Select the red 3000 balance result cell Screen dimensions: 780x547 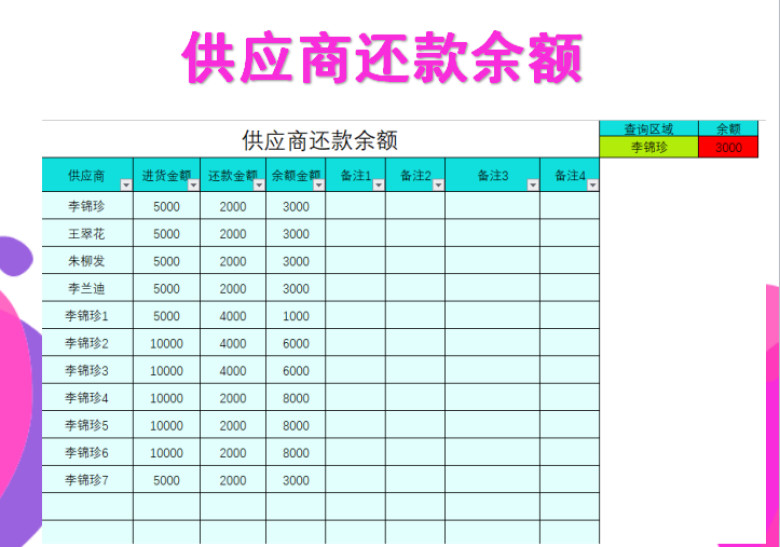click(728, 147)
